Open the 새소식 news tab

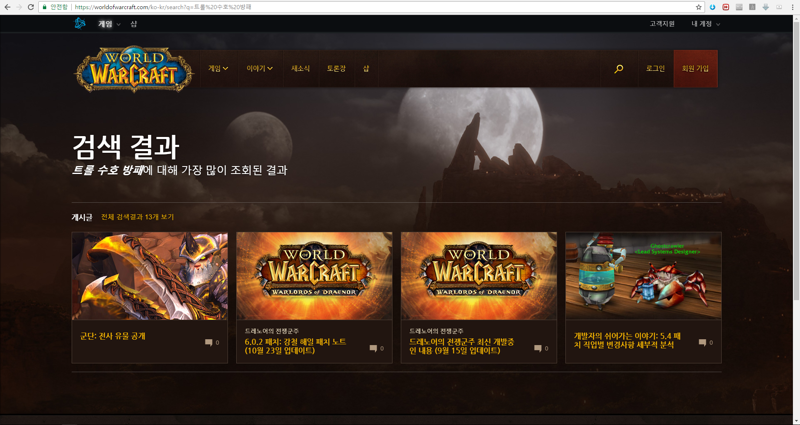point(300,68)
